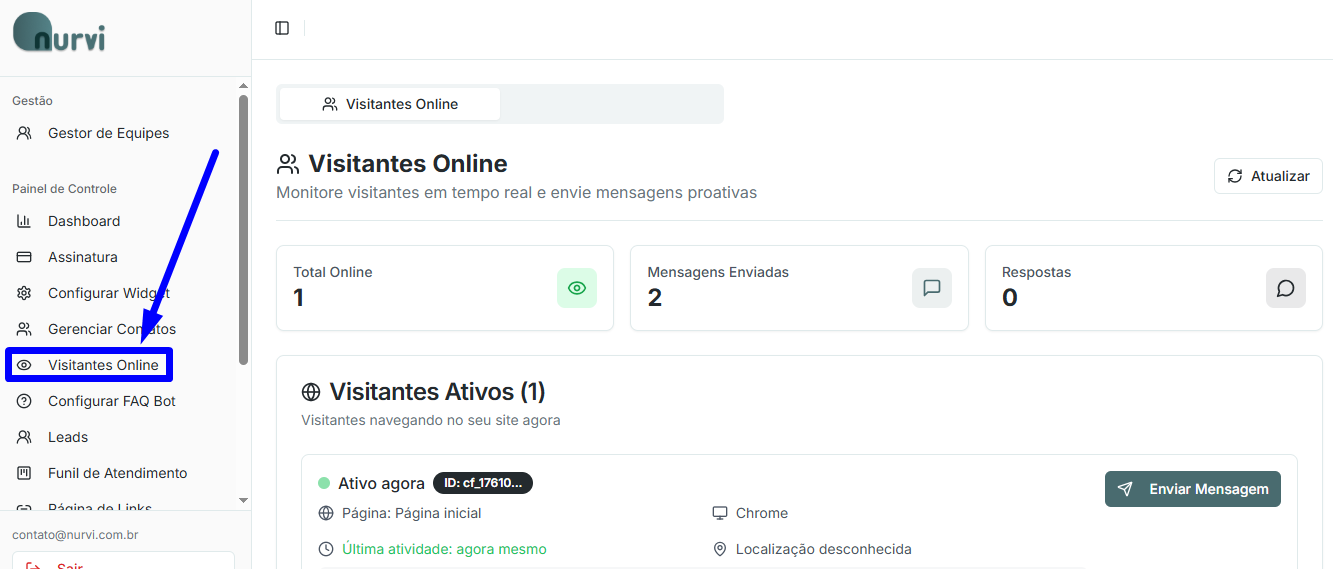Image resolution: width=1333 pixels, height=569 pixels.
Task: Click the Assinatura credit card icon
Action: tap(25, 257)
